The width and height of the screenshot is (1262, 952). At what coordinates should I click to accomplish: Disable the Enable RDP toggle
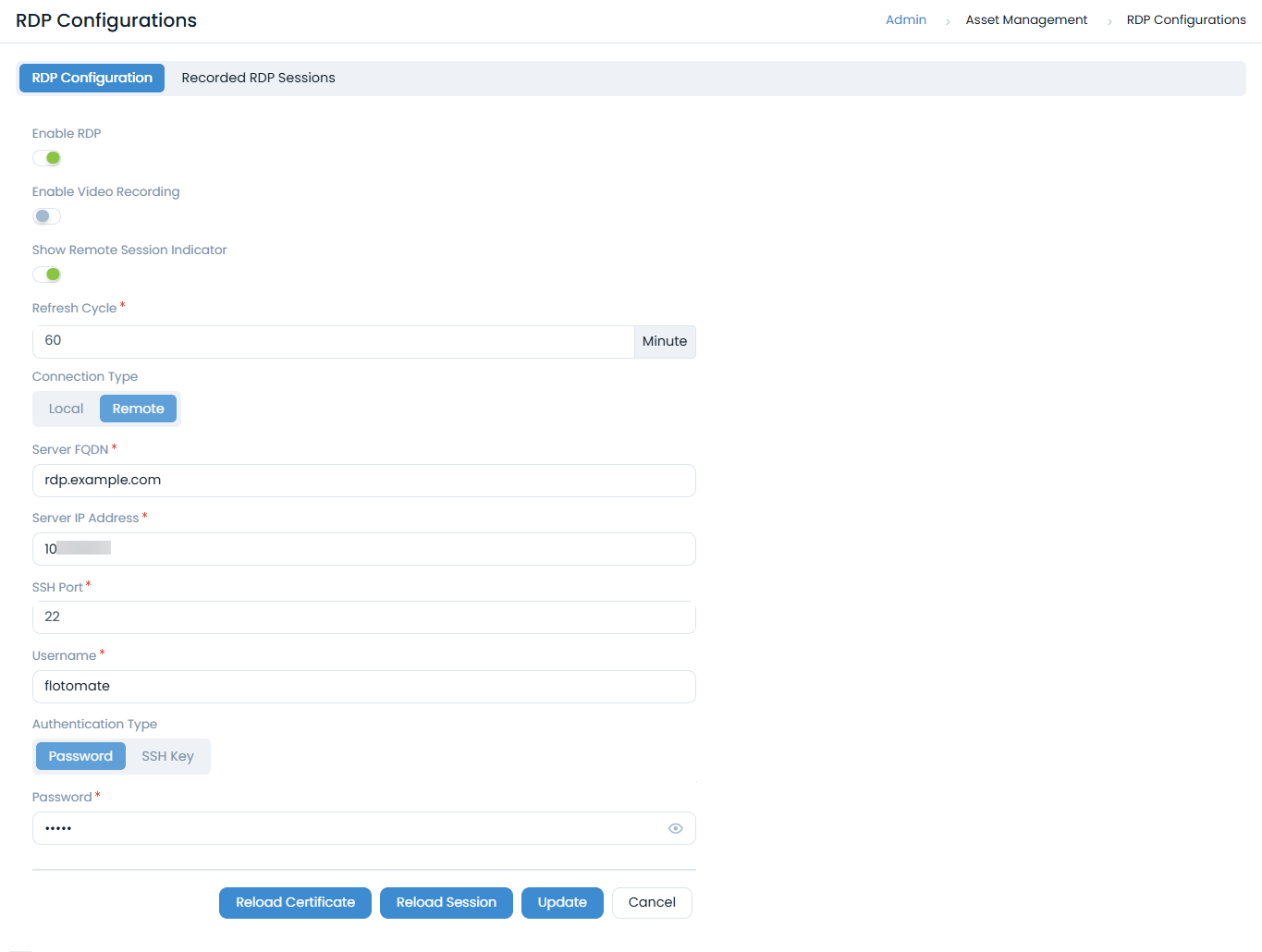47,158
